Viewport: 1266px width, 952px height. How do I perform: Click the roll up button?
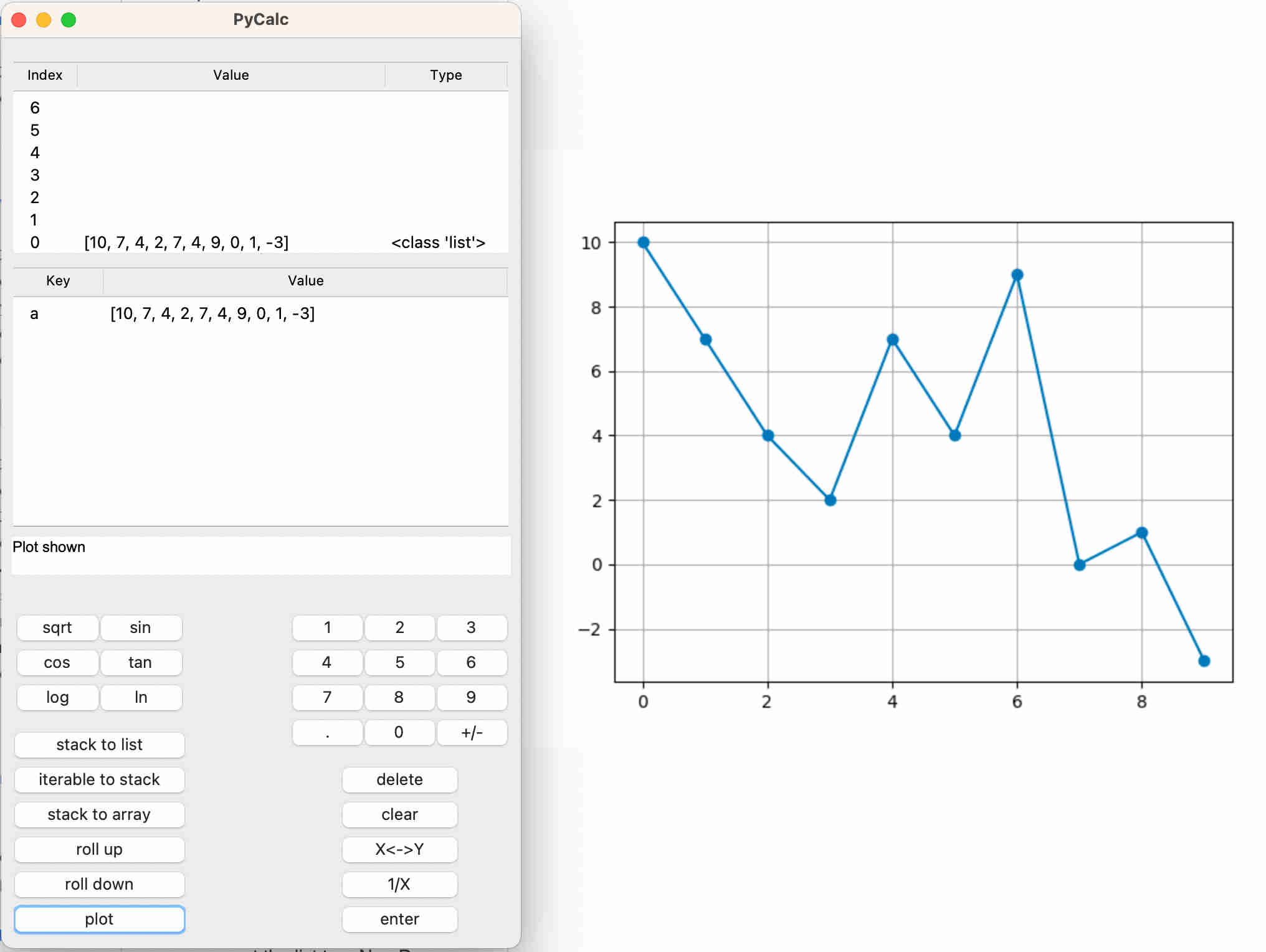tap(100, 849)
